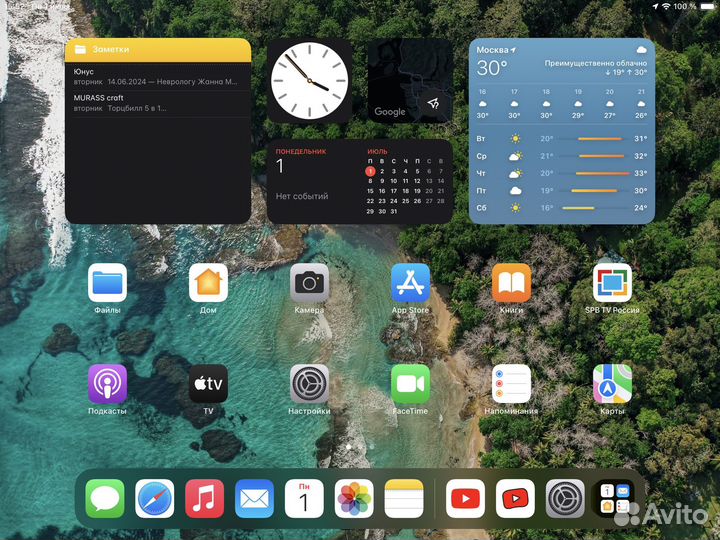Launch SPB TV Россия app
720x540 pixels.
[612, 283]
